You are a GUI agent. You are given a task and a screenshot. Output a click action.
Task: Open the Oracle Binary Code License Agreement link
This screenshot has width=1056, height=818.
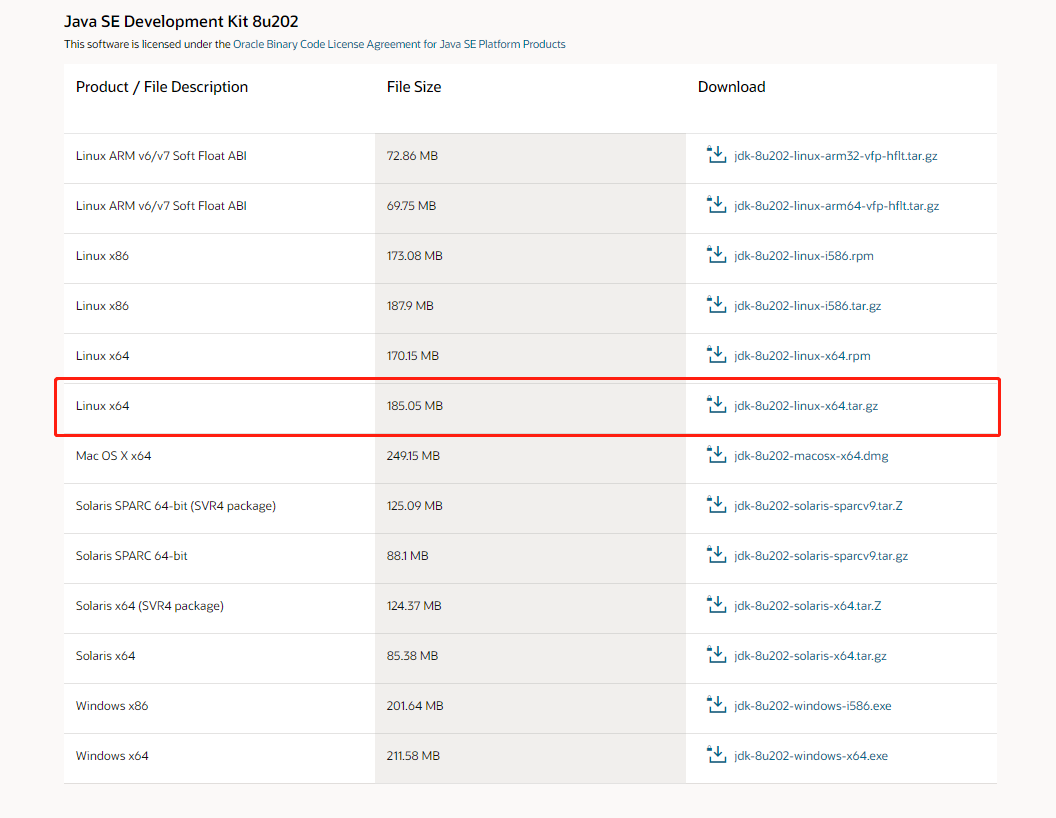pyautogui.click(x=399, y=45)
